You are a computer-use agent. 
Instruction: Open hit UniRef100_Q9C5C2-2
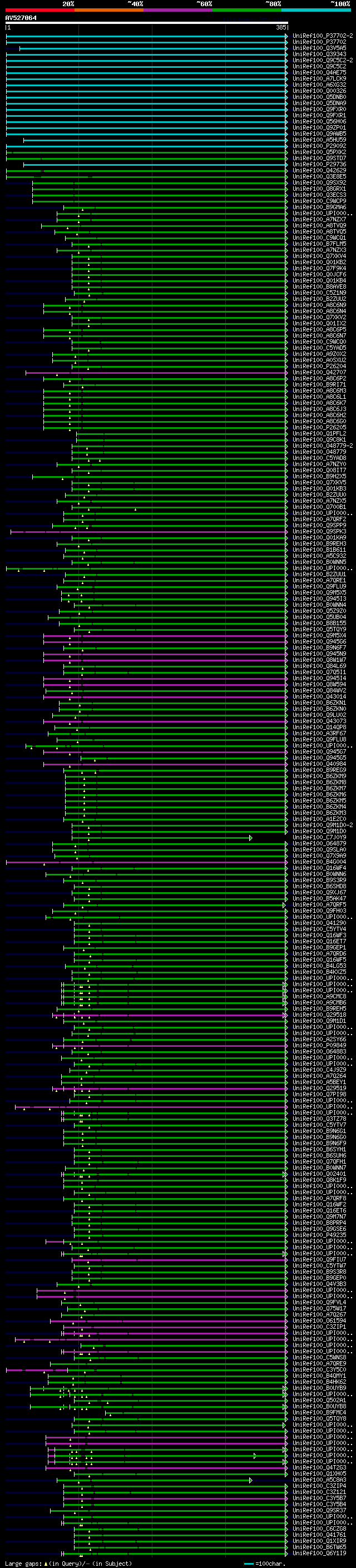pos(323,60)
